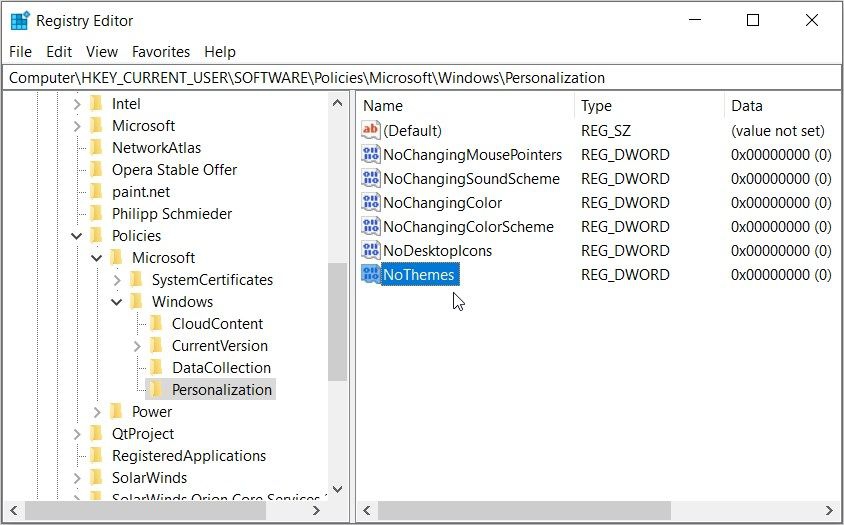Click the Type column header
This screenshot has width=844, height=525.
pos(597,106)
